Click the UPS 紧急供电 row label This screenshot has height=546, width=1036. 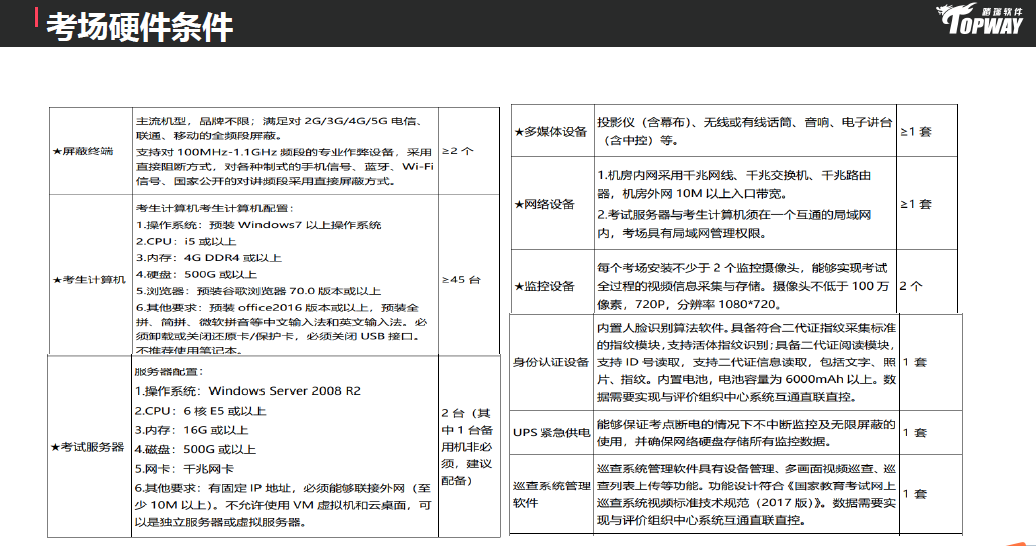pyautogui.click(x=551, y=432)
